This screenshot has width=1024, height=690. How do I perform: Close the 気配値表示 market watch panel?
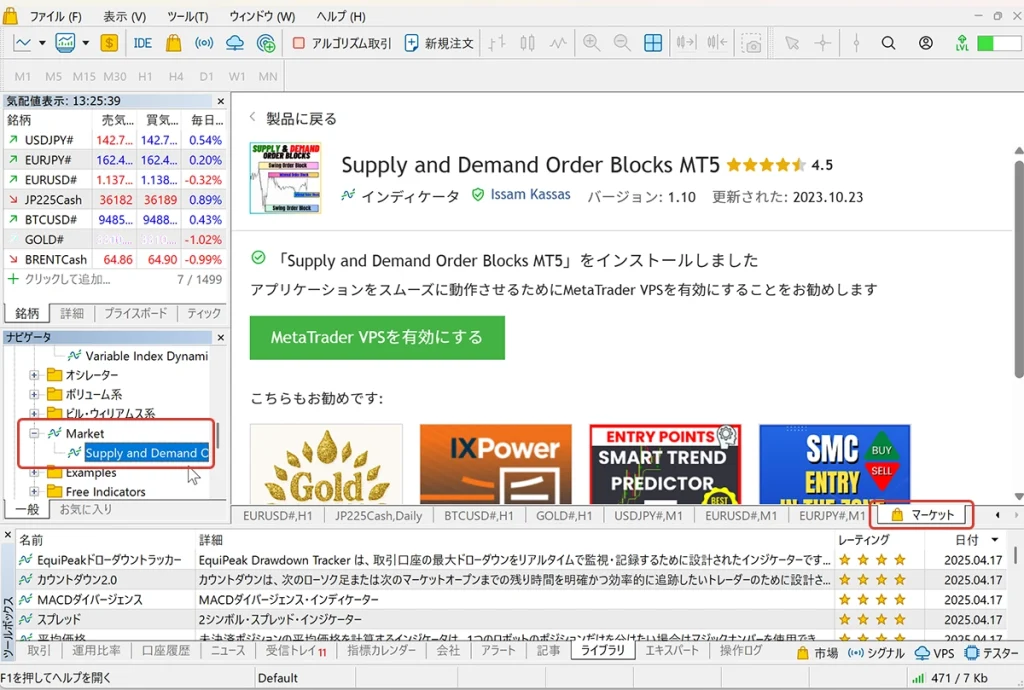click(x=221, y=101)
